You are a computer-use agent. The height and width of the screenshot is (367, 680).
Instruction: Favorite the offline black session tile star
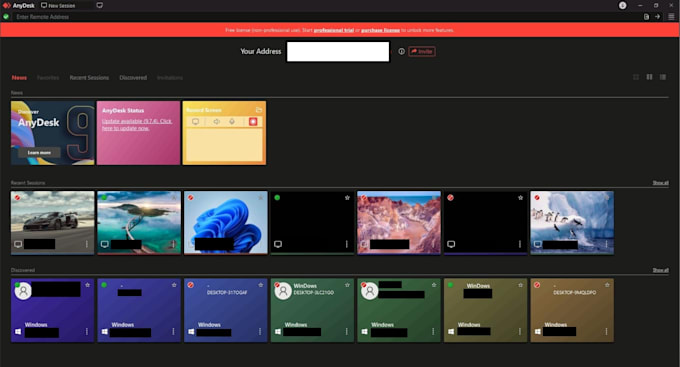point(520,198)
